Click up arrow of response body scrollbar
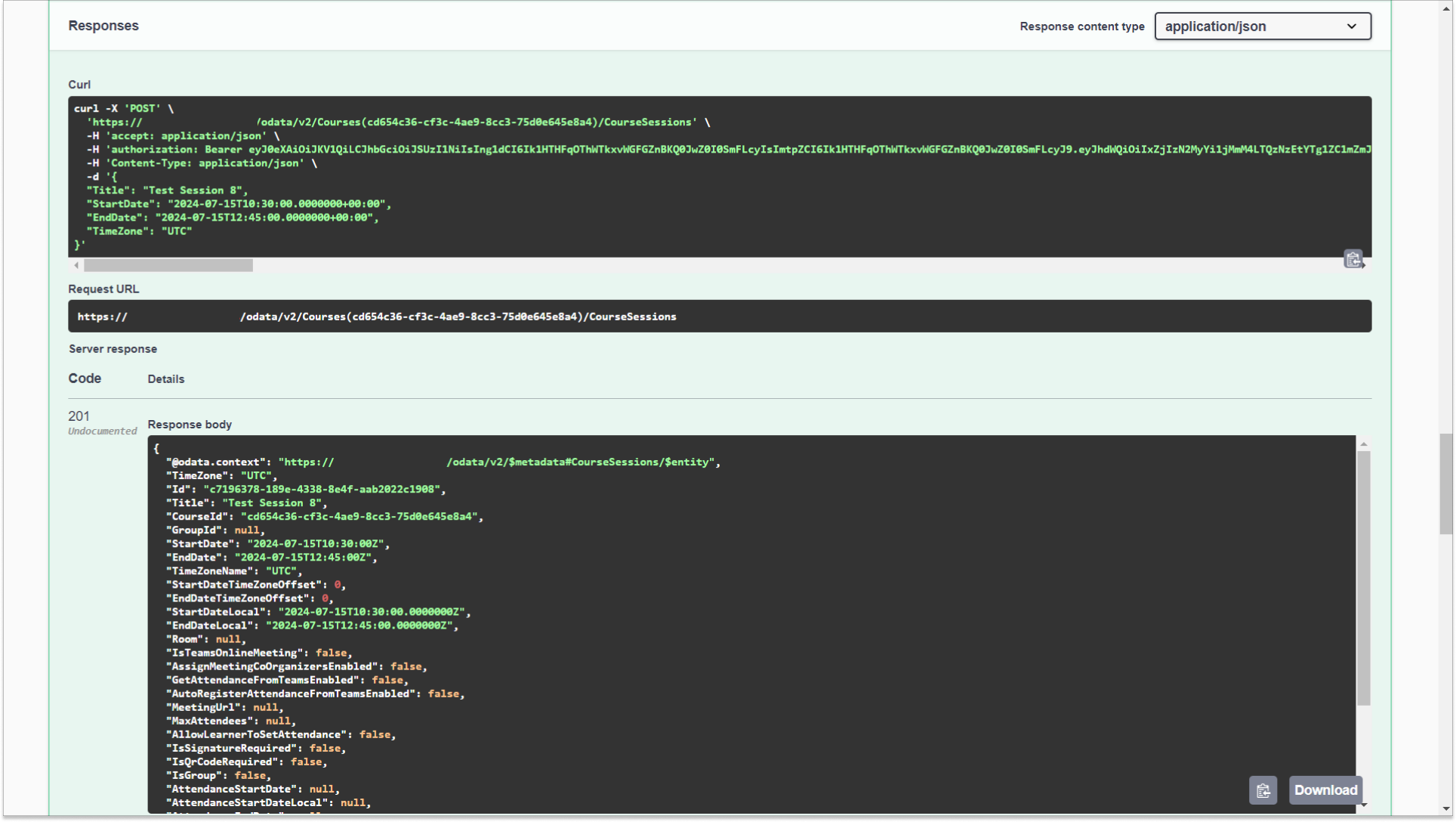Viewport: 1456px width, 822px height. pyautogui.click(x=1364, y=444)
